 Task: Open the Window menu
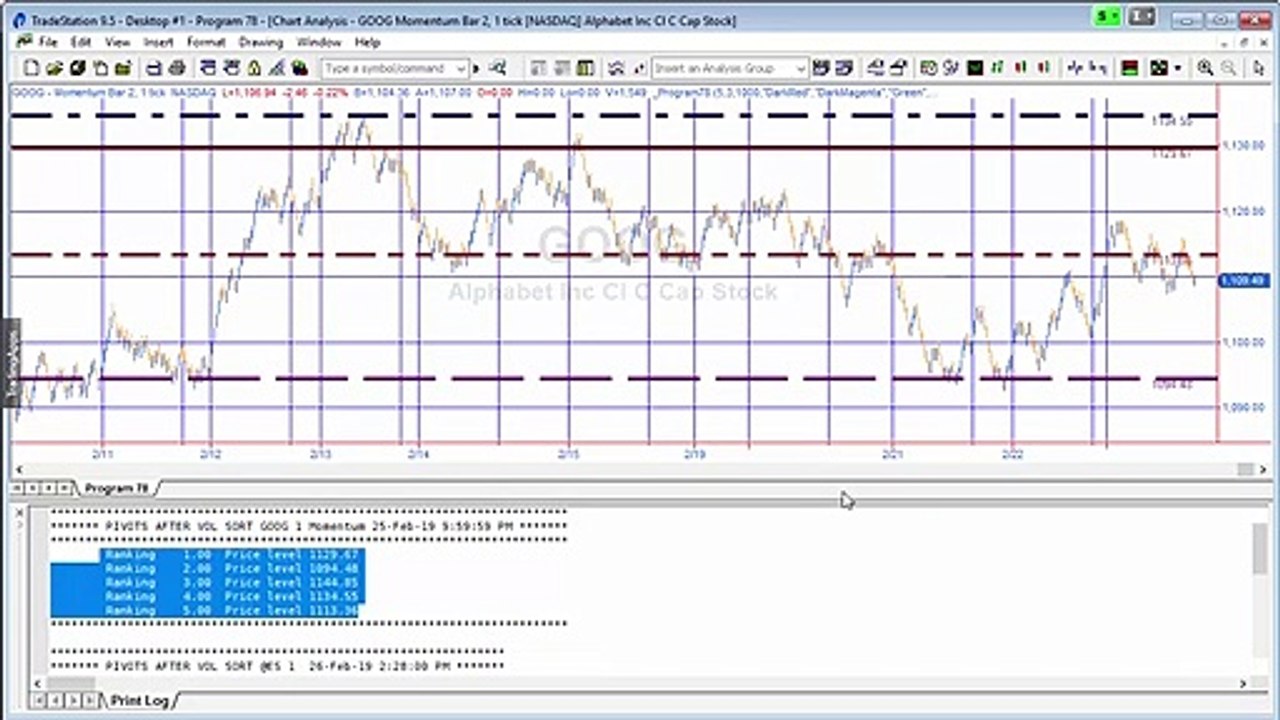pyautogui.click(x=319, y=42)
